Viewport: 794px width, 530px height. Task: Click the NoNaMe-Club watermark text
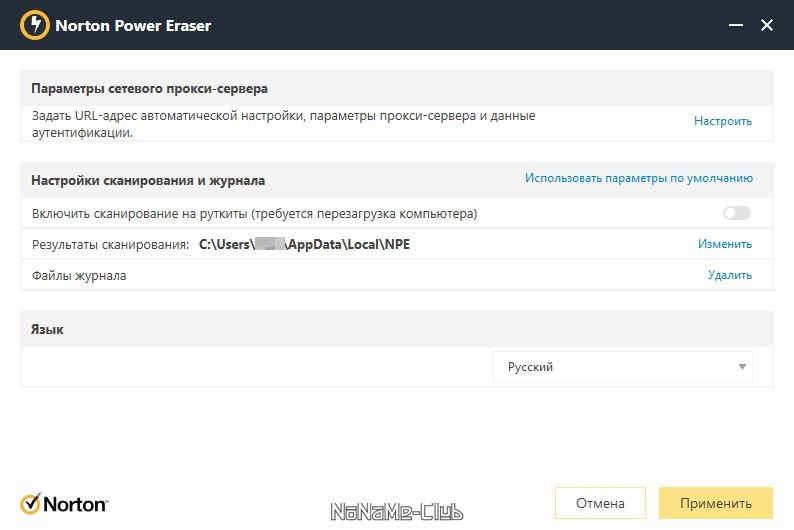pyautogui.click(x=396, y=510)
